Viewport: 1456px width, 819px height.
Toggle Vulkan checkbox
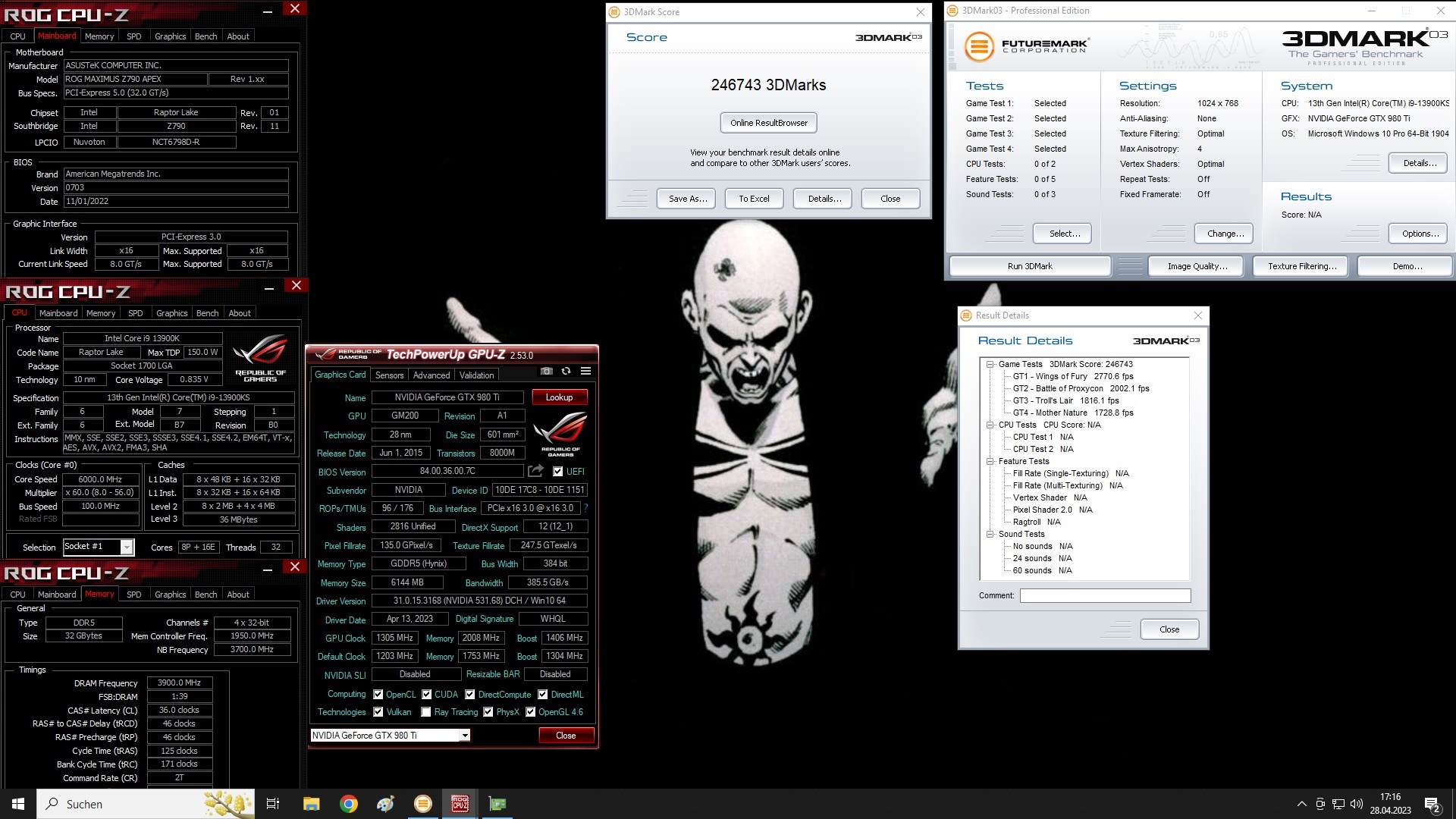tap(378, 712)
